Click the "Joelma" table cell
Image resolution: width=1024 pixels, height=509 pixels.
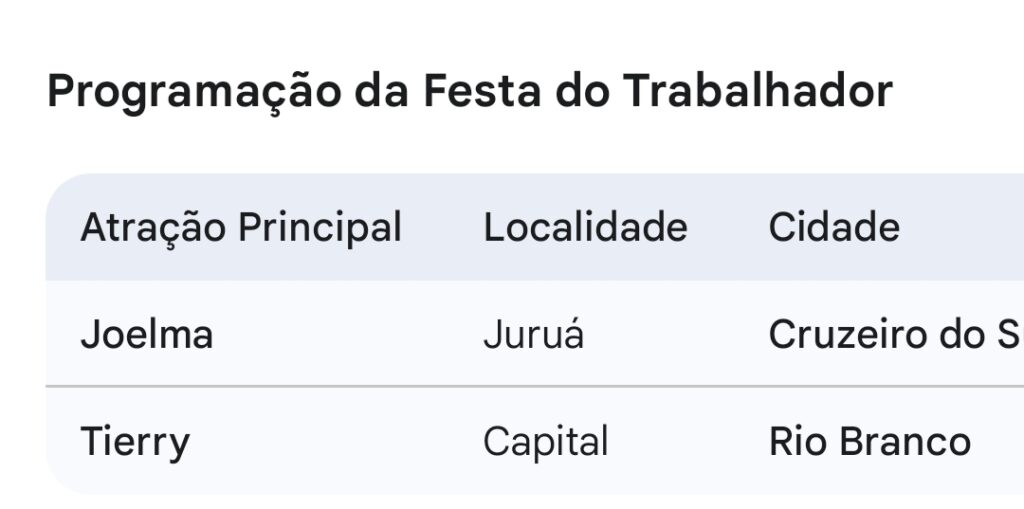click(x=147, y=334)
